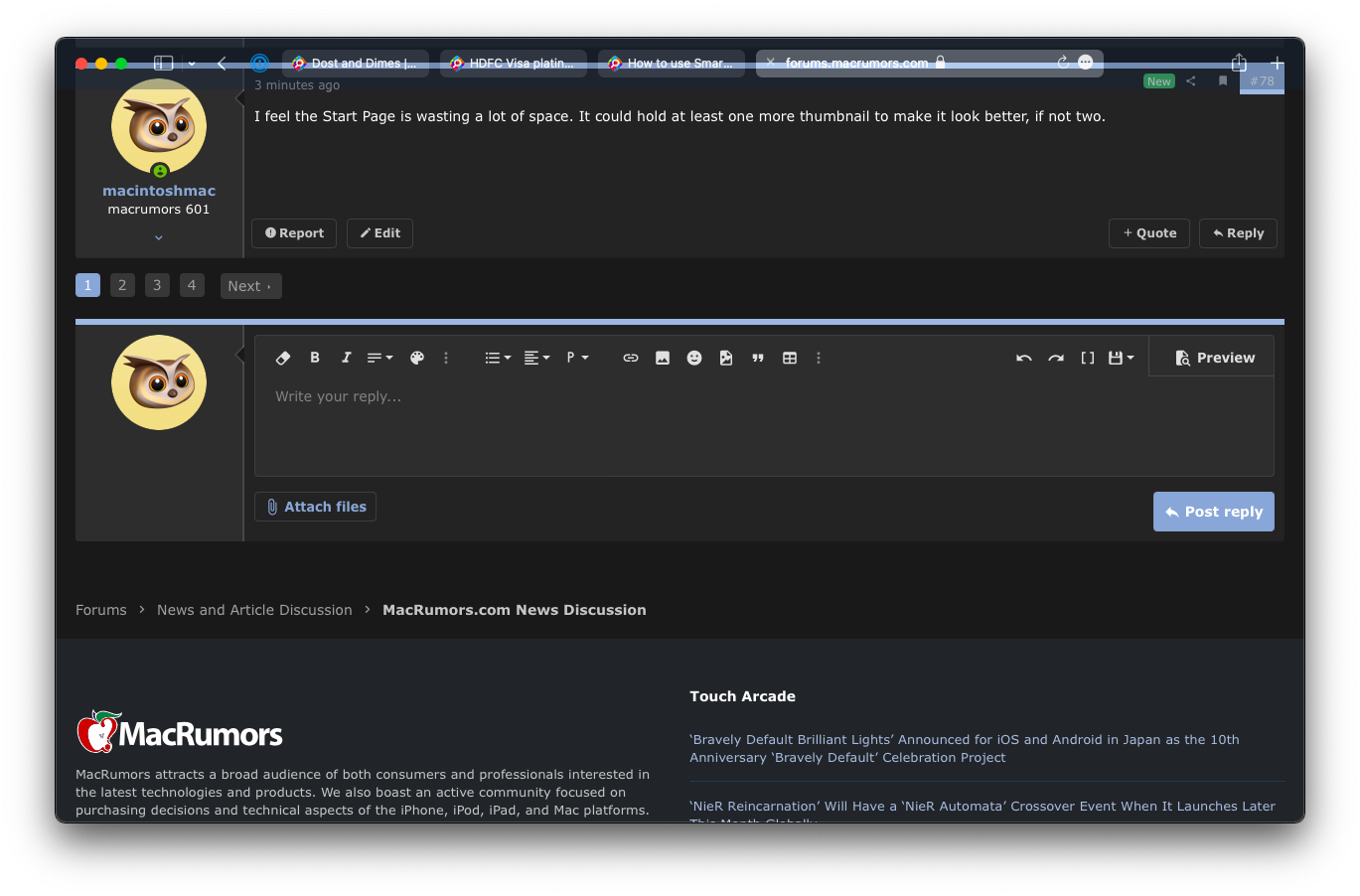
Task: Open a new Safari tab
Action: click(1277, 63)
